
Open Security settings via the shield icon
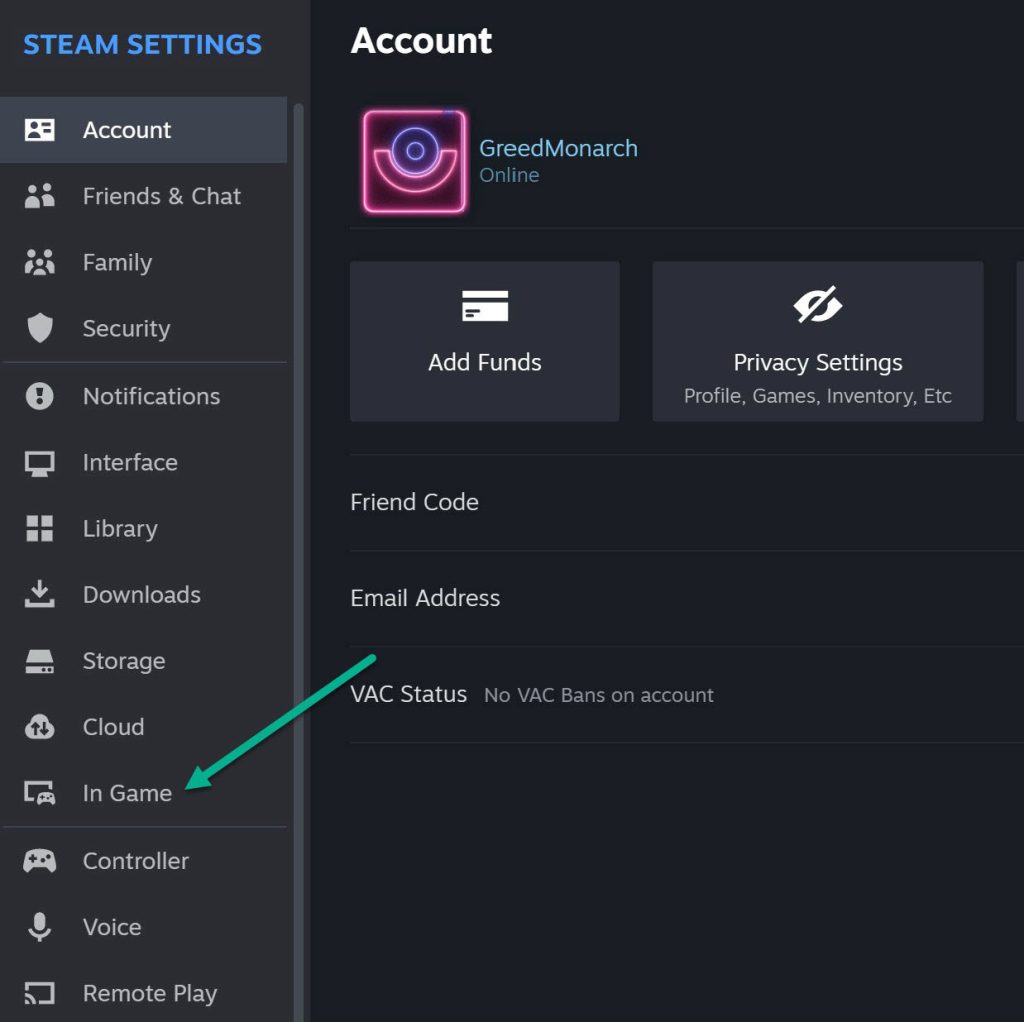pos(40,328)
